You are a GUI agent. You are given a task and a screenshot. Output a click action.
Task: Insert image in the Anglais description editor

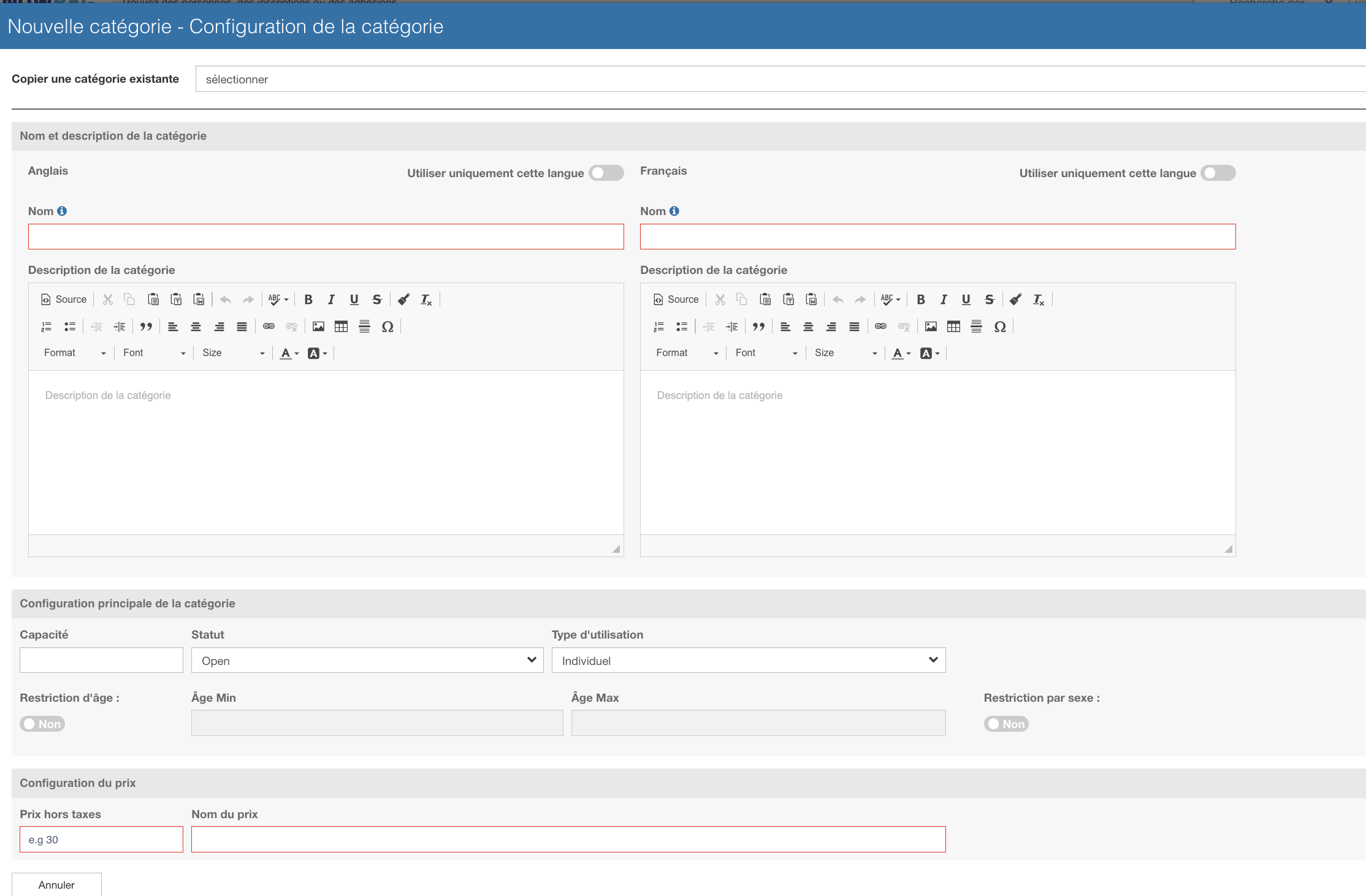[x=318, y=326]
